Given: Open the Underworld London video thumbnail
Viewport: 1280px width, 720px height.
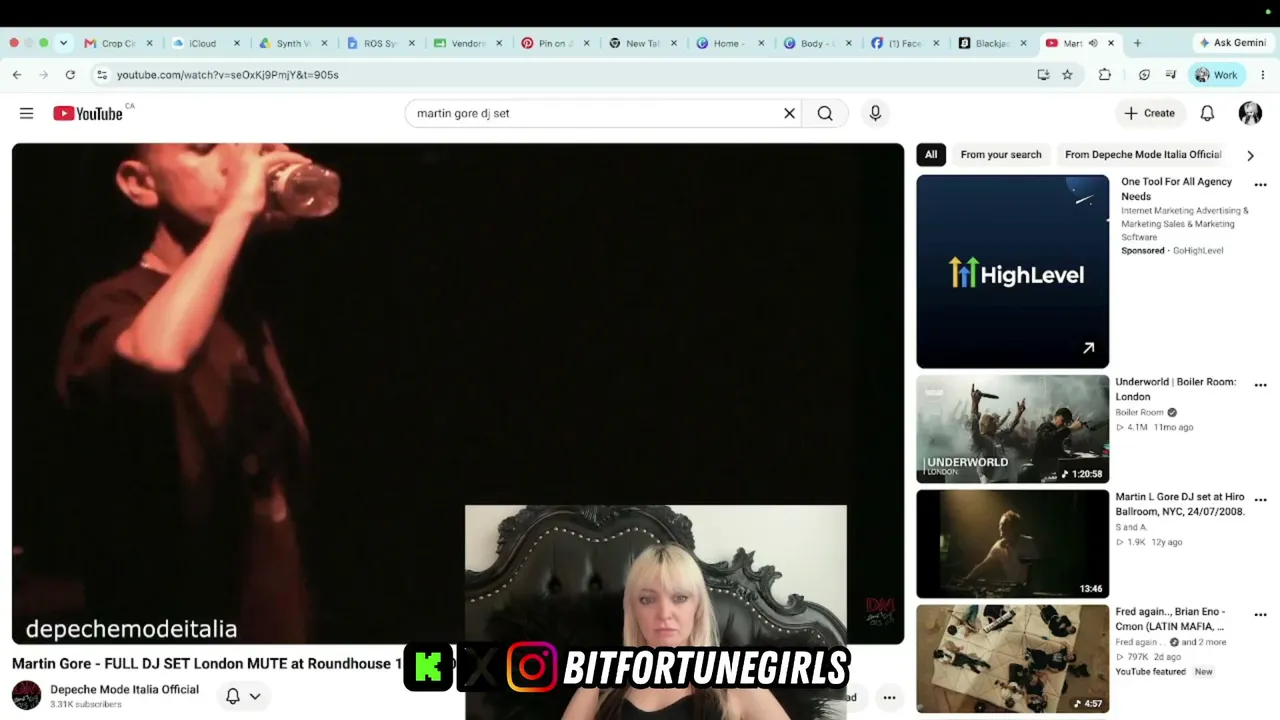Looking at the screenshot, I should [x=1013, y=429].
